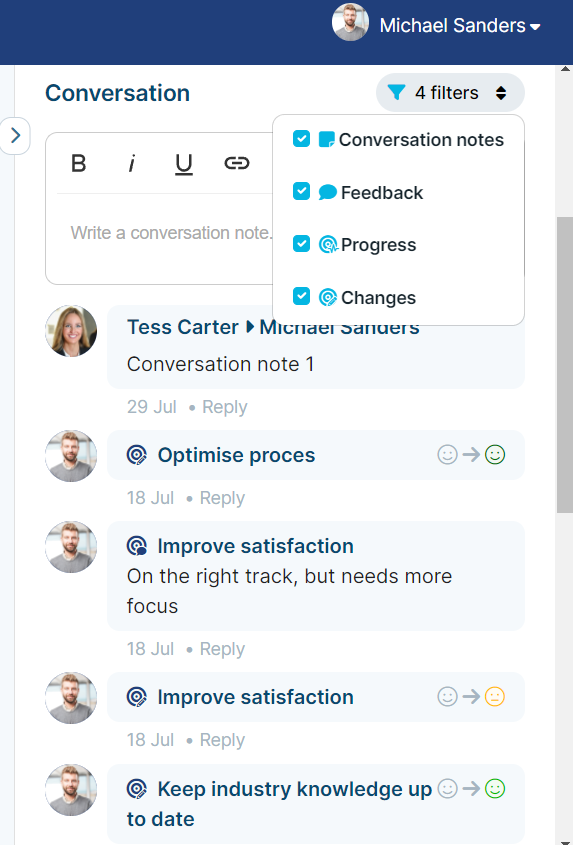Viewport: 573px width, 845px height.
Task: Apply bold formatting in note editor
Action: [79, 163]
